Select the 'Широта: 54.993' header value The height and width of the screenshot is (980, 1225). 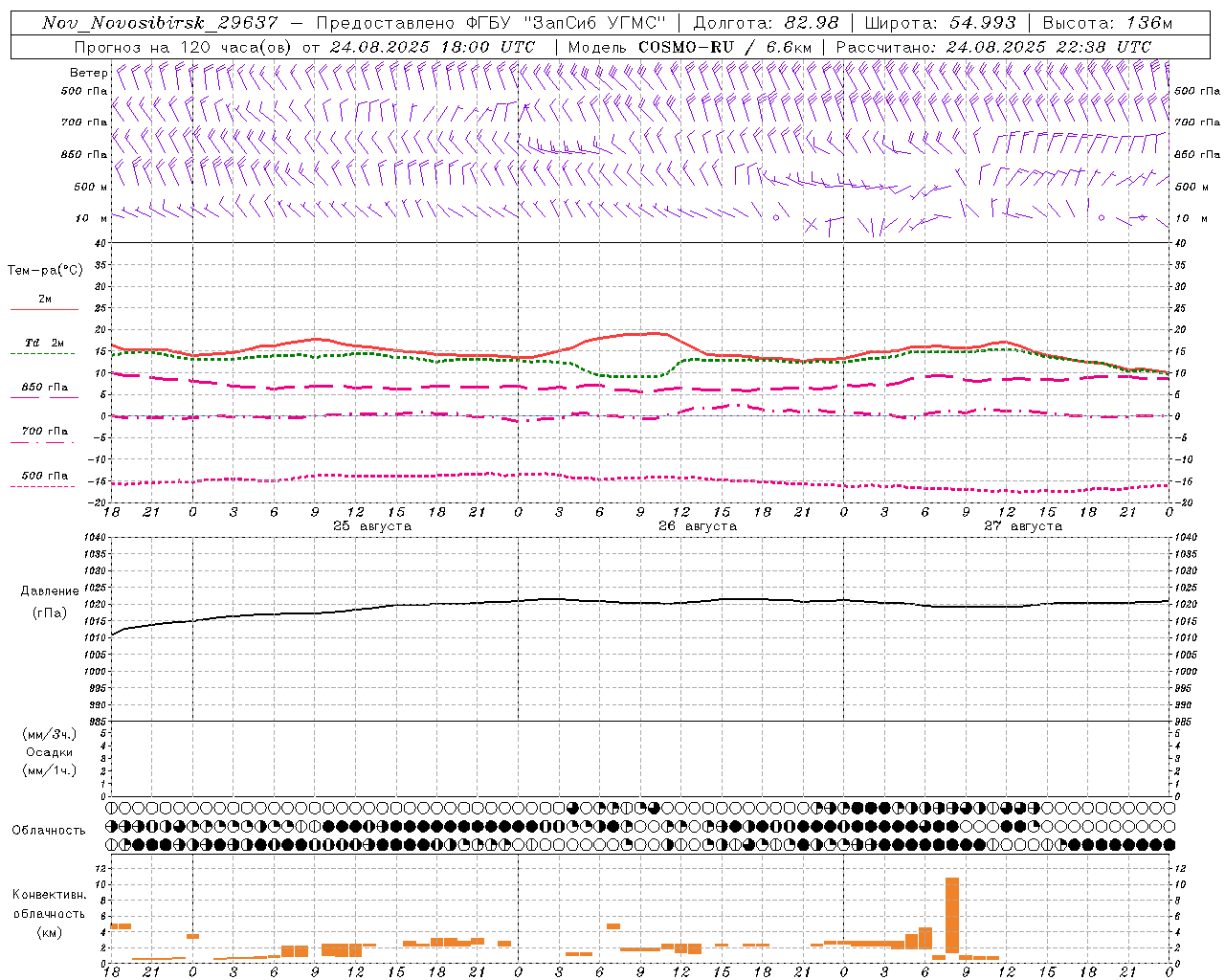pos(940,23)
